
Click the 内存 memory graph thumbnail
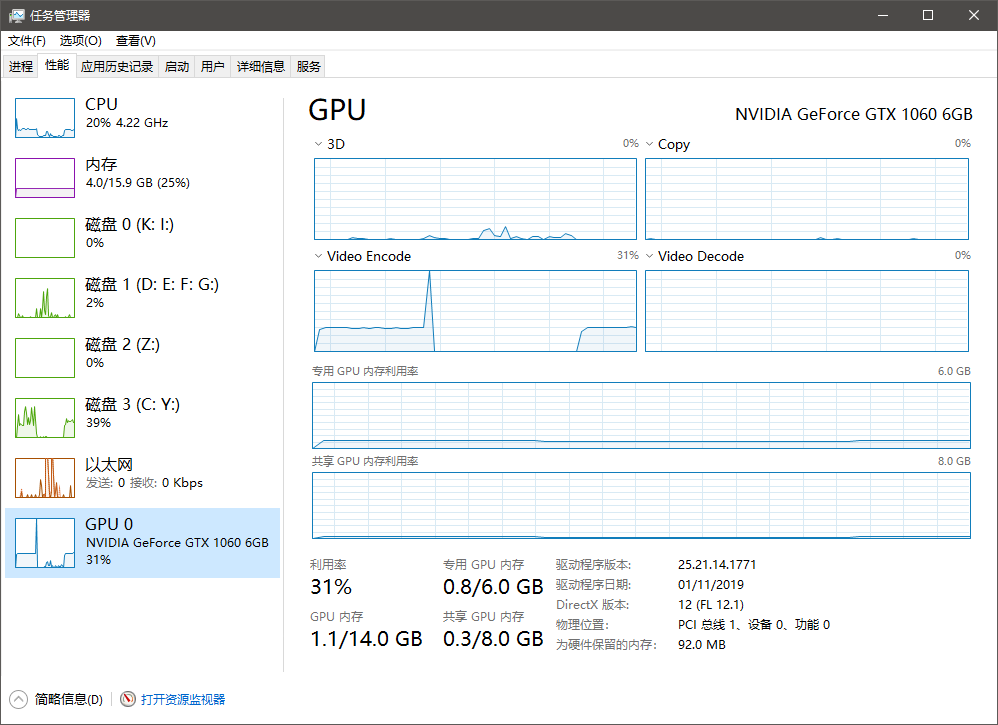pos(45,178)
